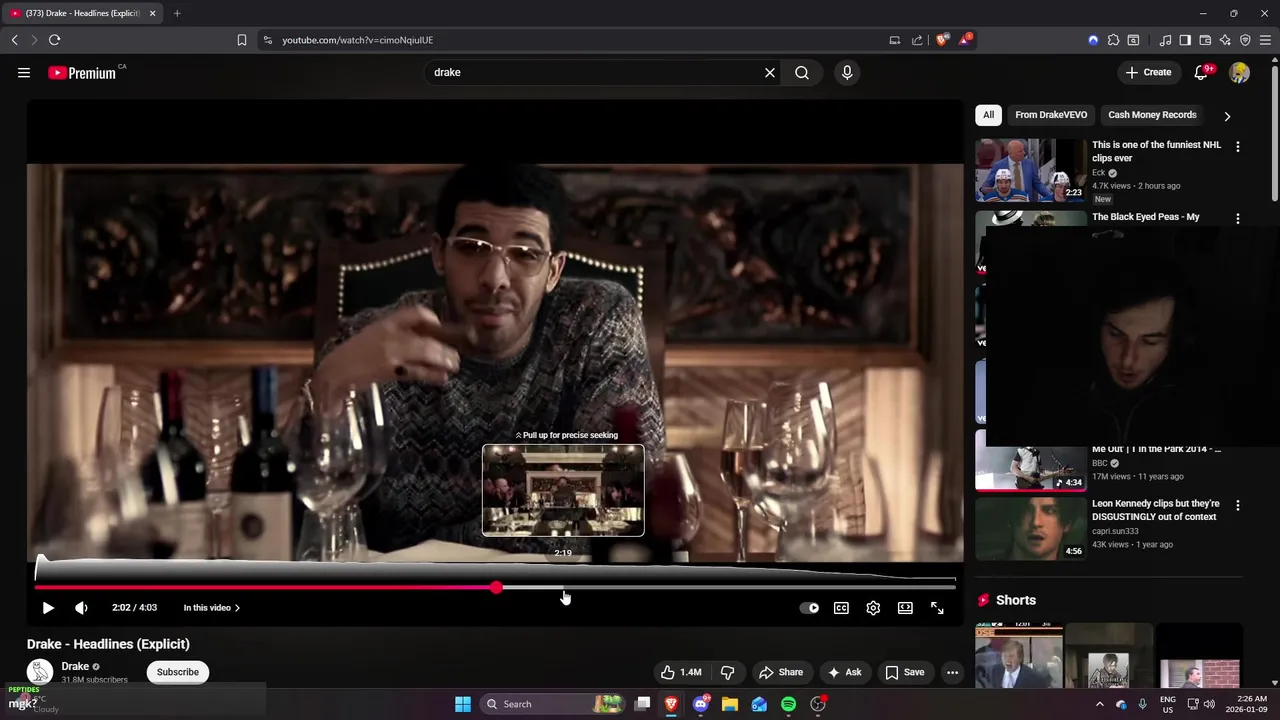Enter fullscreen mode
Image resolution: width=1280 pixels, height=720 pixels.
(x=937, y=607)
